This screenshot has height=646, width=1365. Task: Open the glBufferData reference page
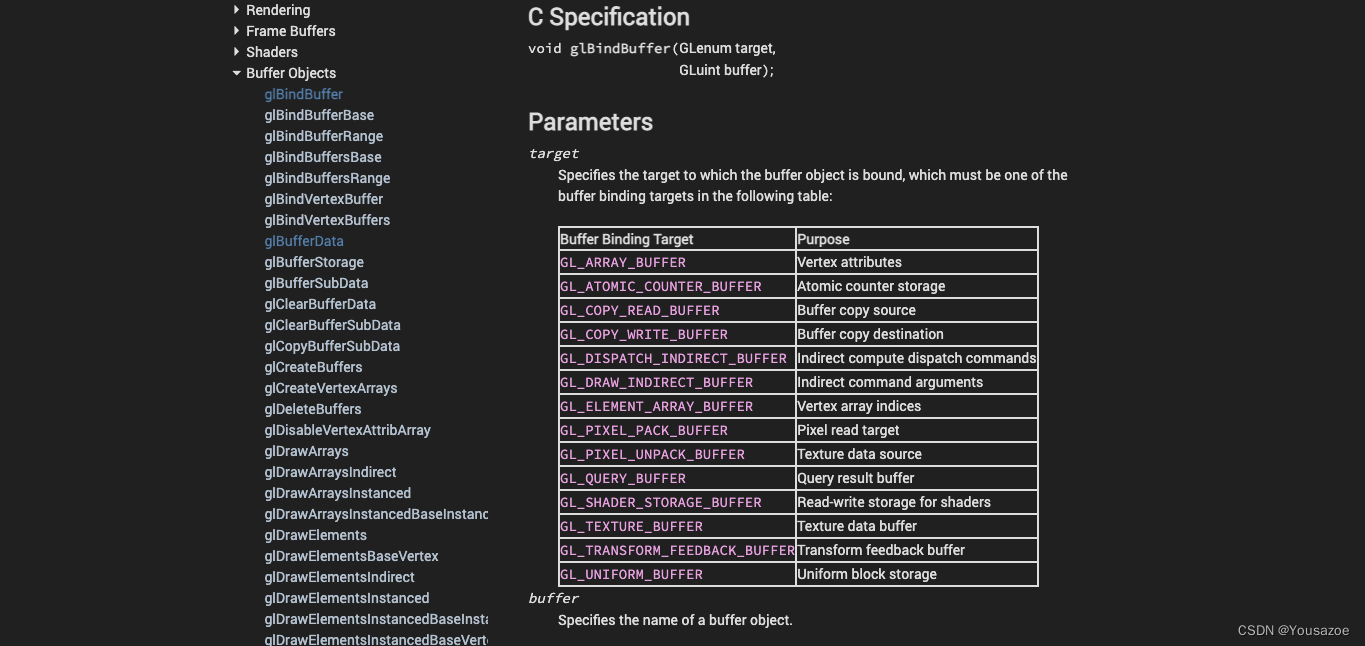[x=304, y=241]
